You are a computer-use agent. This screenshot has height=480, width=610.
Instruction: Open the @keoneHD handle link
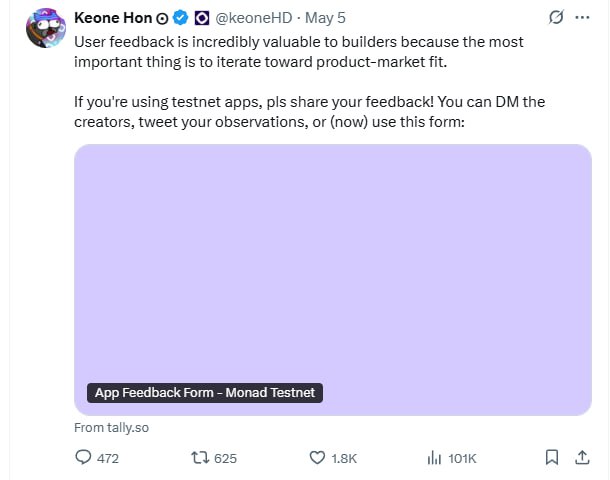tap(254, 18)
